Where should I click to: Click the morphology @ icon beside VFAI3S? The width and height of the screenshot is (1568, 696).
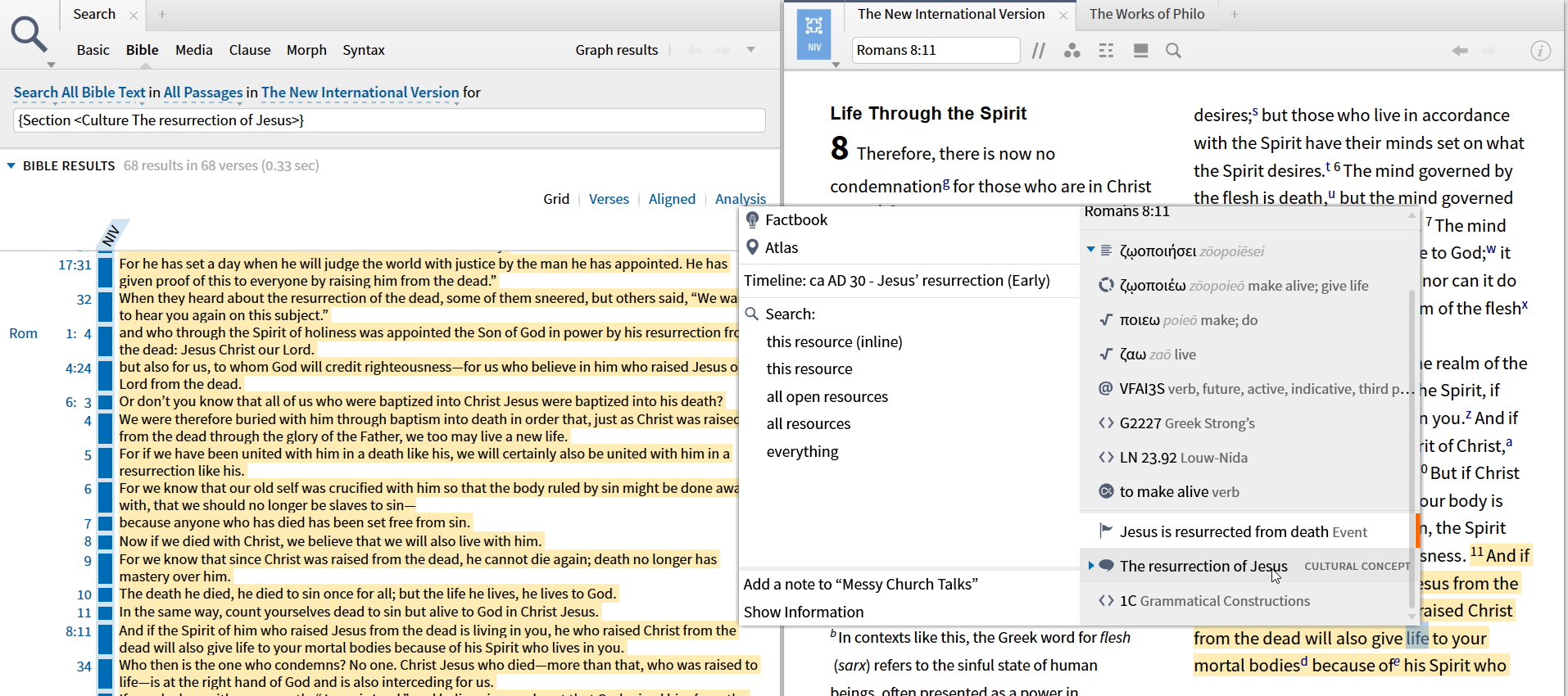pyautogui.click(x=1106, y=388)
